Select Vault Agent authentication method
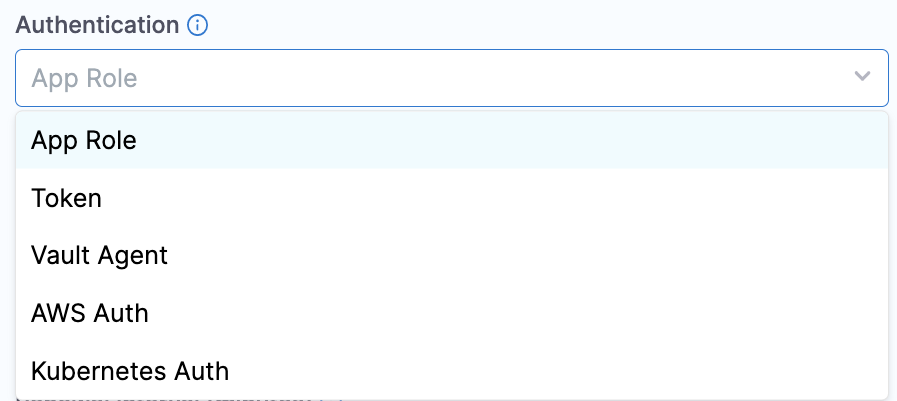The image size is (897, 401). coord(99,255)
